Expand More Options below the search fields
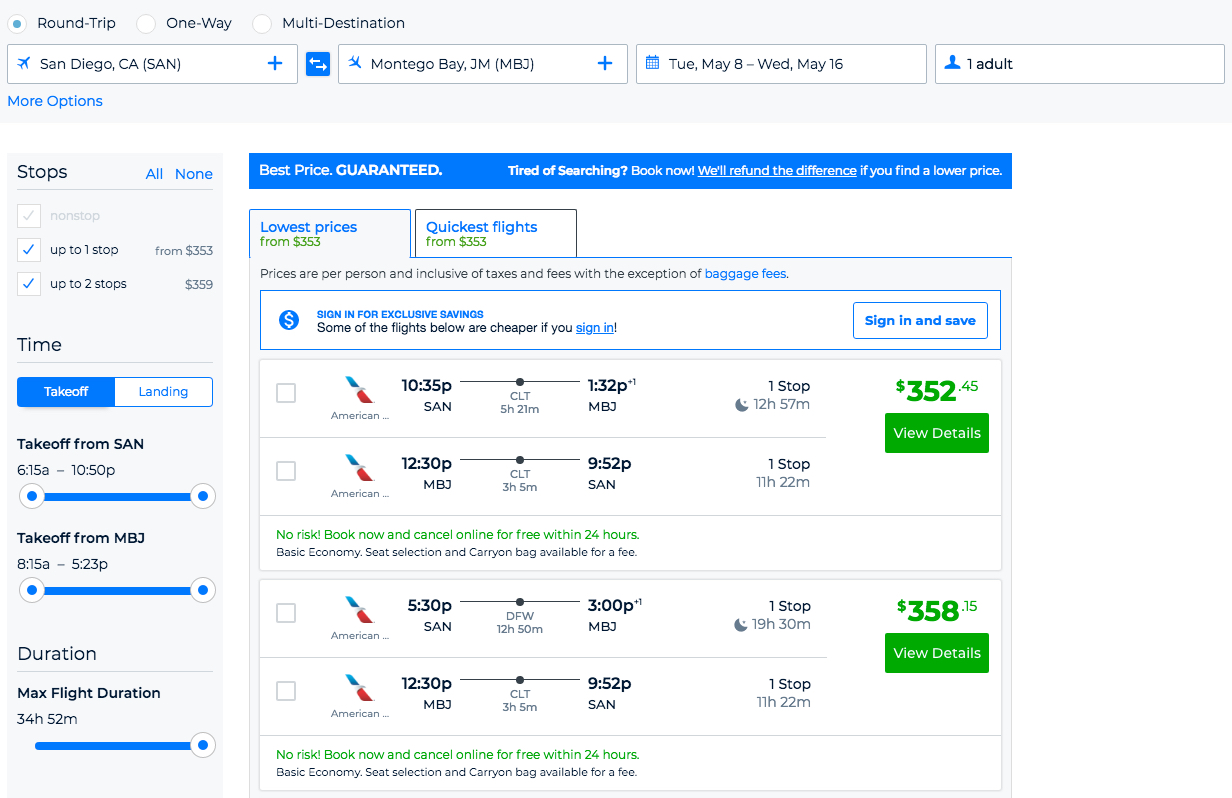The image size is (1232, 798). (55, 101)
